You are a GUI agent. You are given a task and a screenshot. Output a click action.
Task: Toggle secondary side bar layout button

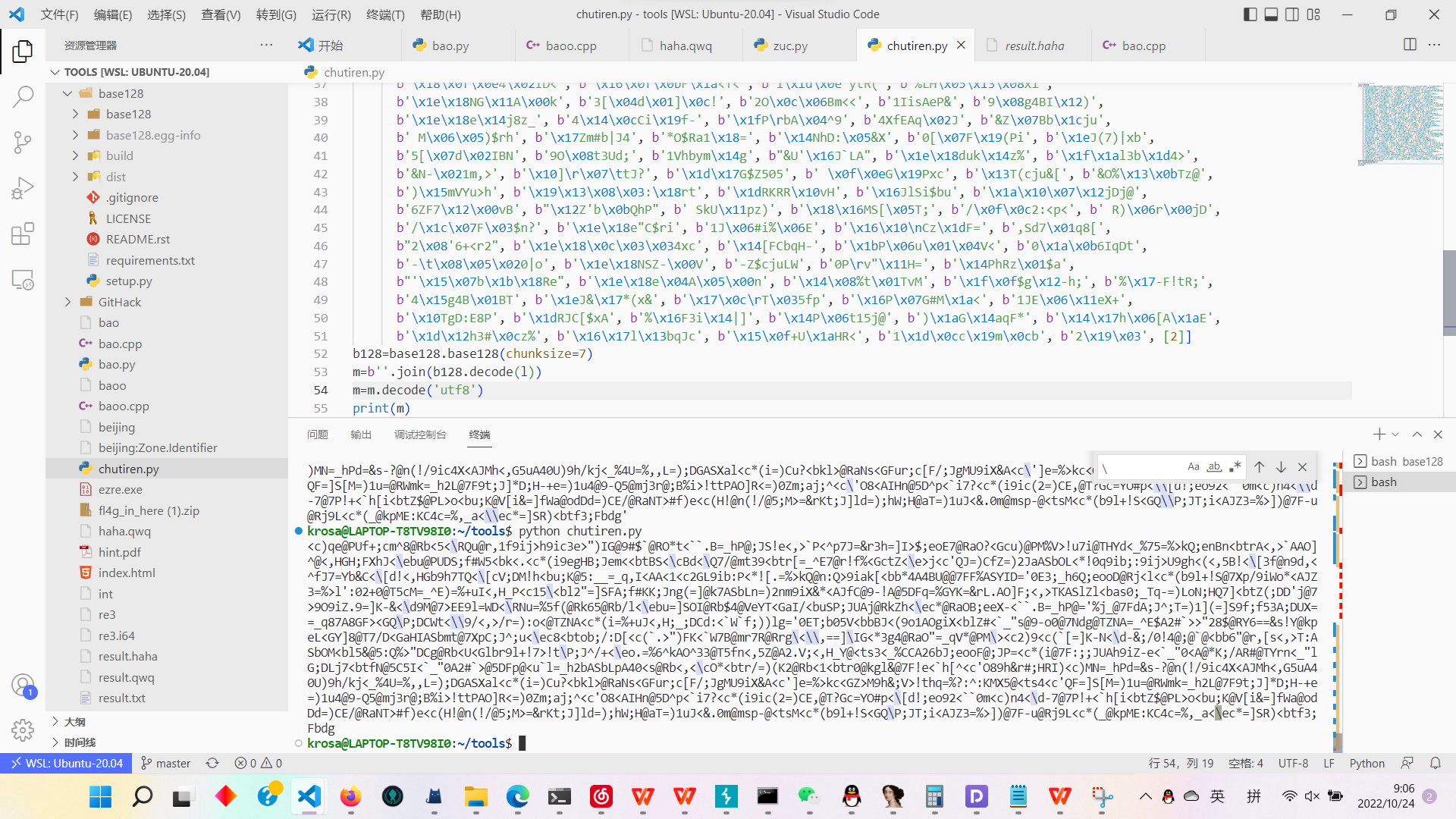click(1292, 14)
